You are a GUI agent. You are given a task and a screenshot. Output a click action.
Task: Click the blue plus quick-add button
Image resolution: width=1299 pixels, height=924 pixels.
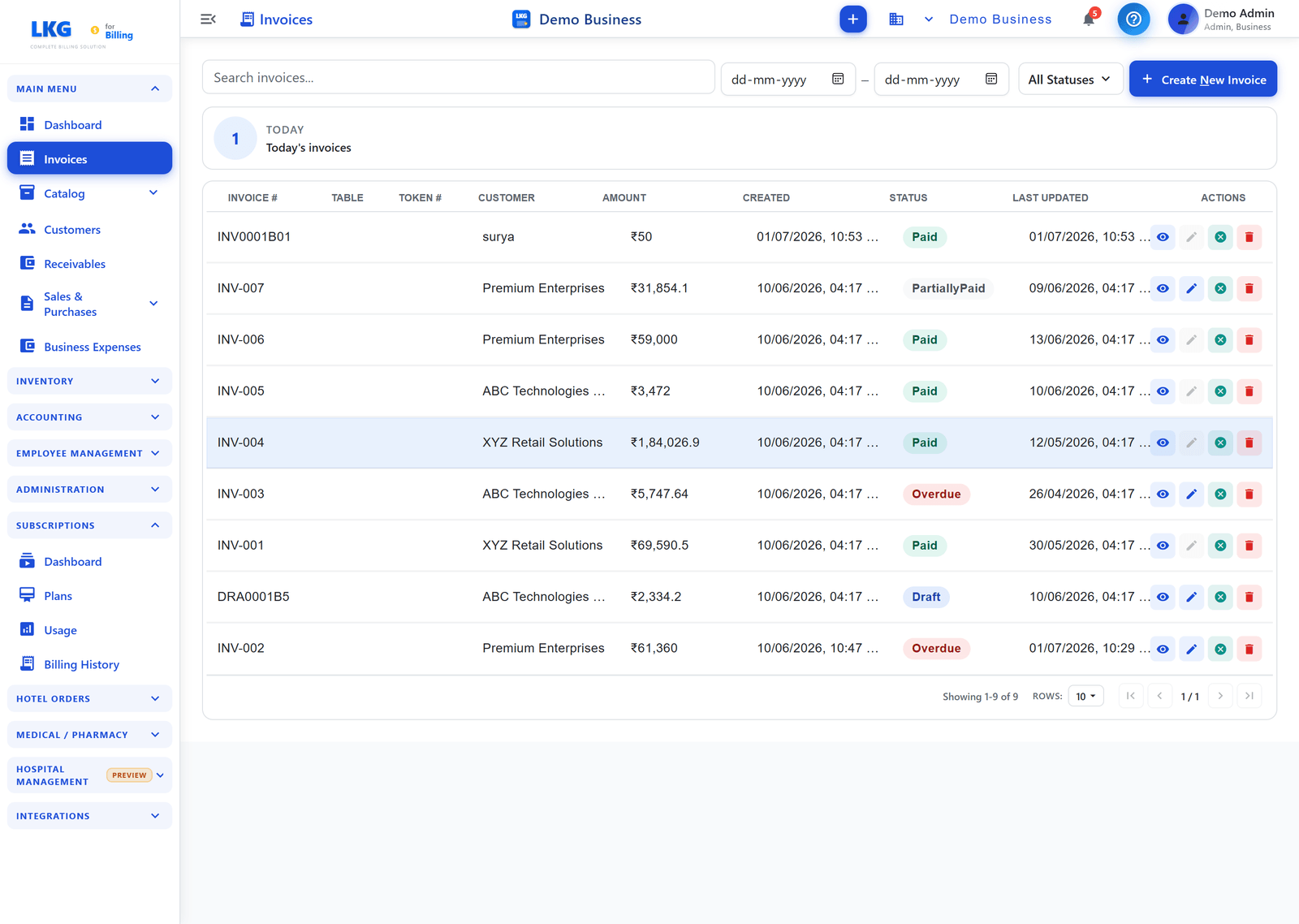(852, 19)
